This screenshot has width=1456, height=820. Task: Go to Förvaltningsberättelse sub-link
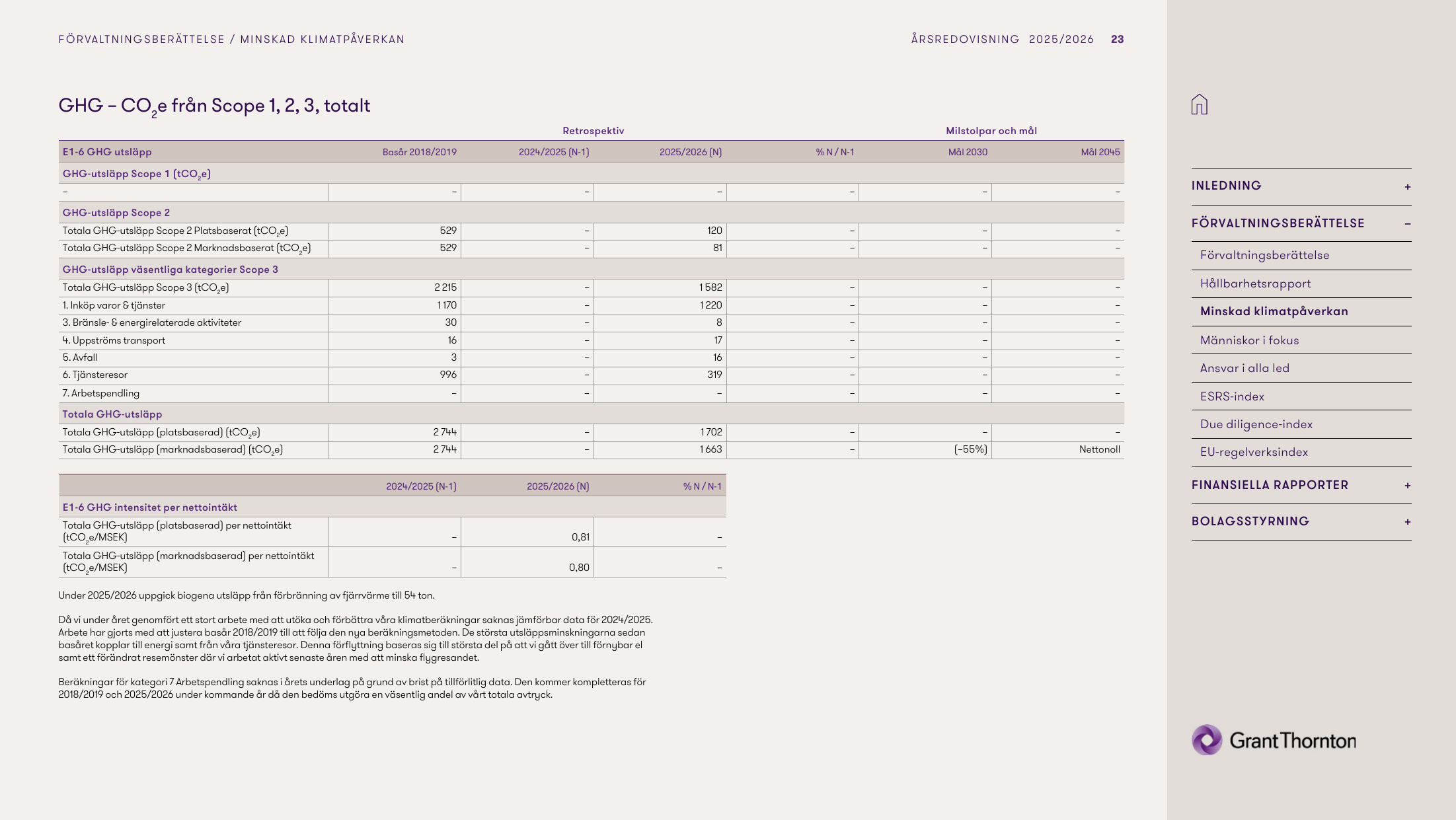[x=1264, y=255]
